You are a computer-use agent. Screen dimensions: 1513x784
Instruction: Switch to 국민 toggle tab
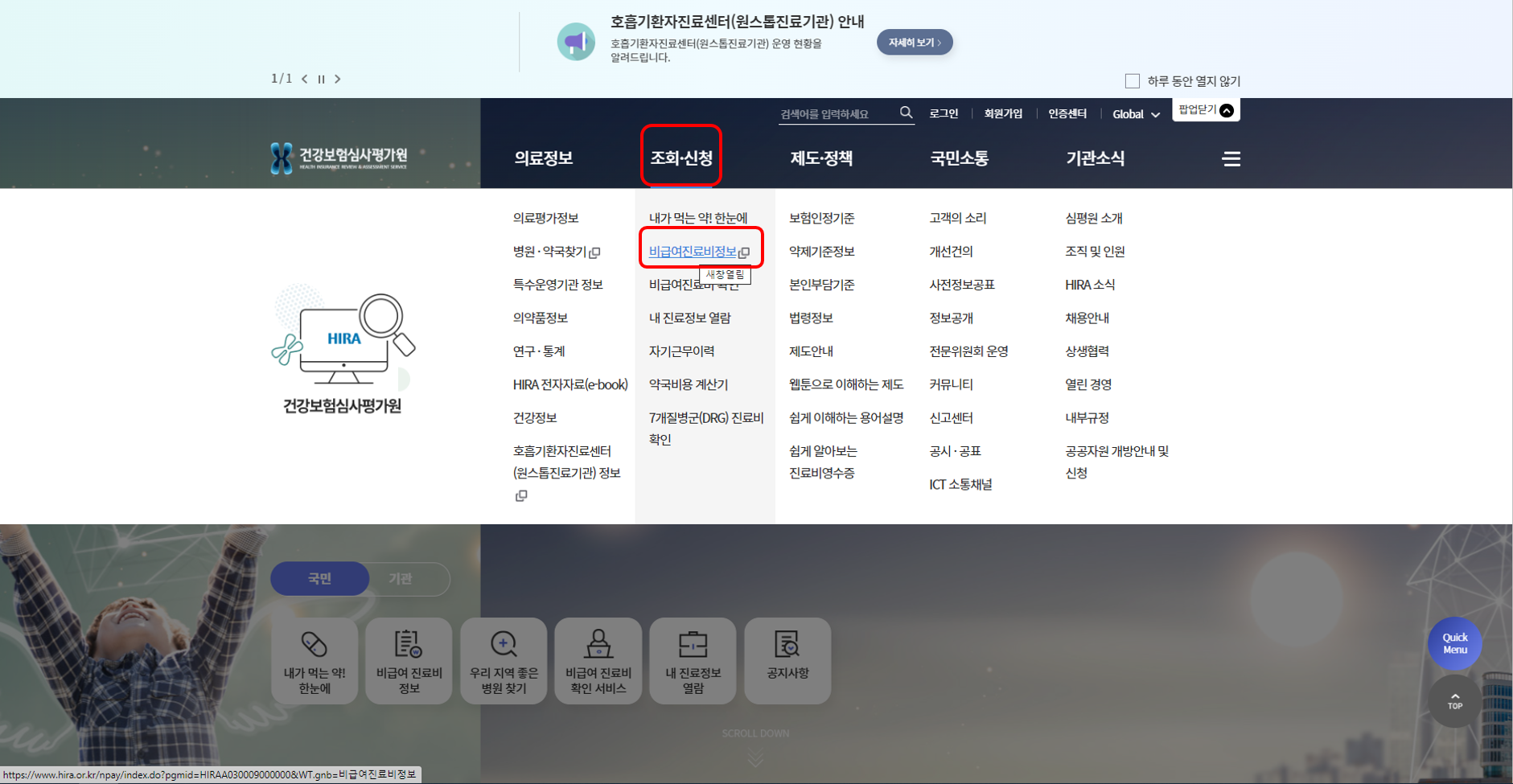pos(320,579)
